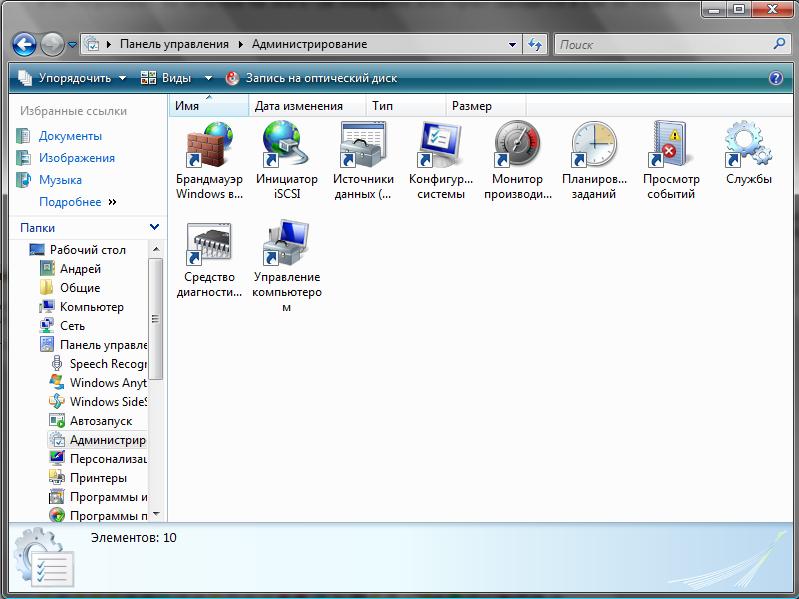This screenshot has height=599, width=799.
Task: Sort by Дата изменения column header
Action: (x=298, y=106)
